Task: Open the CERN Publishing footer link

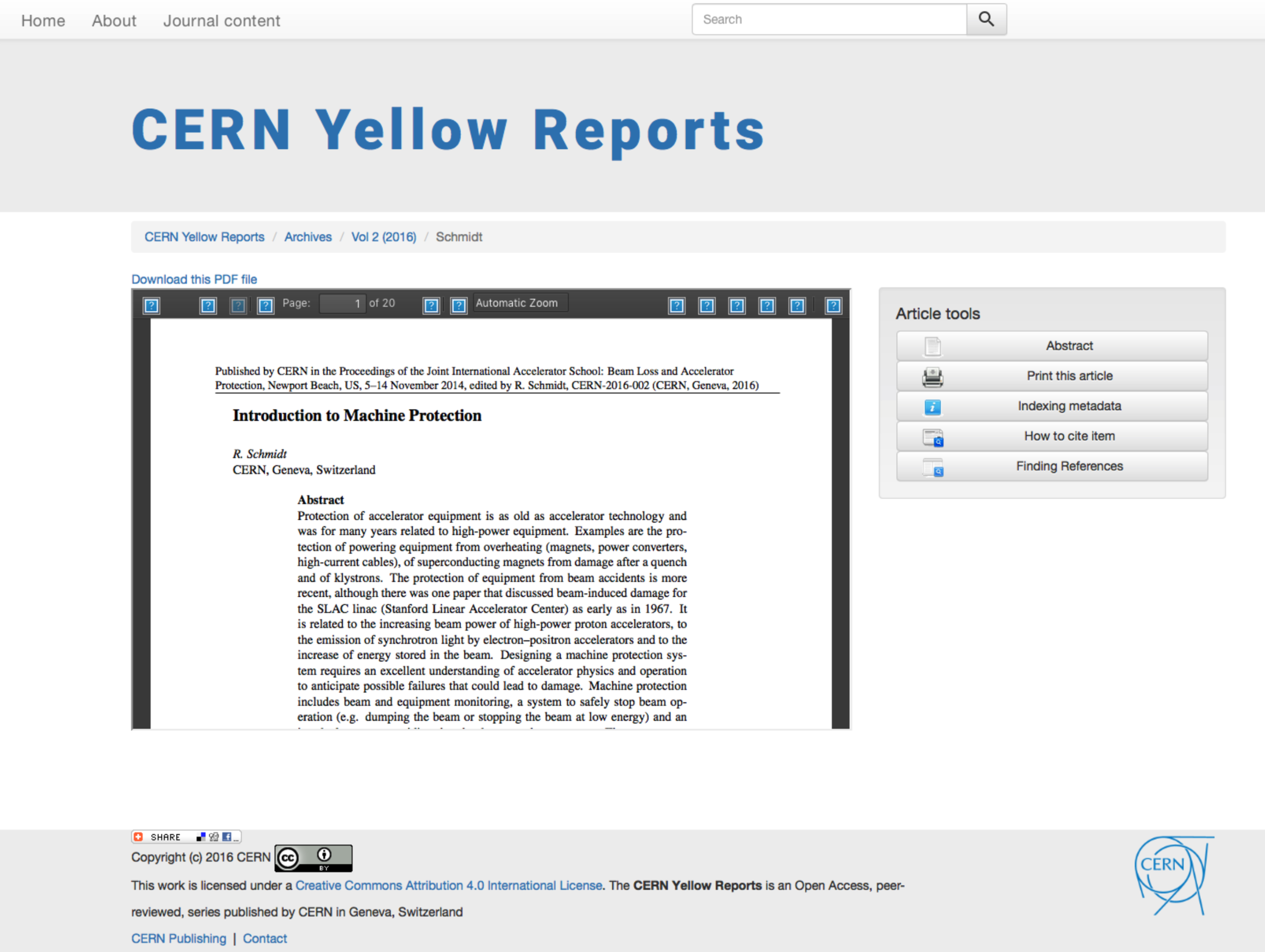Action: click(x=179, y=938)
